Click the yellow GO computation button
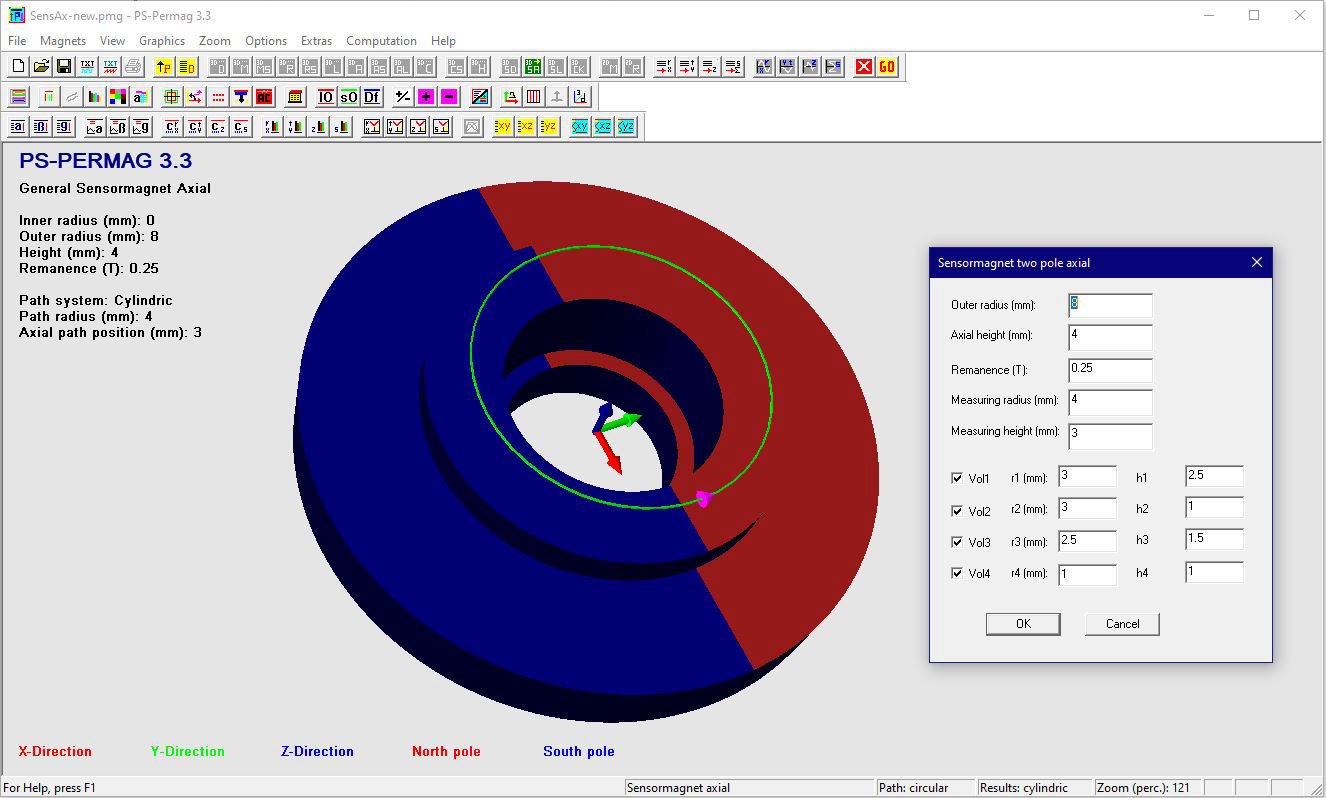The height and width of the screenshot is (798, 1326). click(x=887, y=67)
